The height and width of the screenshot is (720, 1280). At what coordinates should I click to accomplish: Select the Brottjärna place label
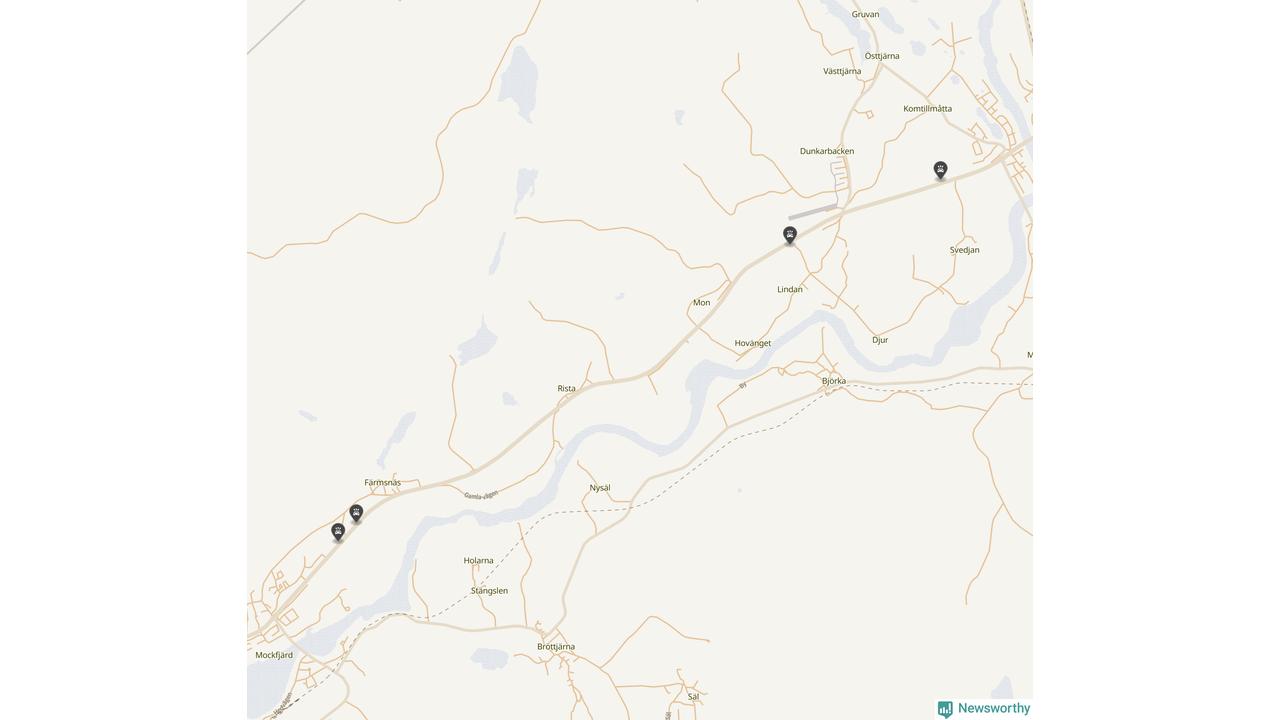[x=556, y=647]
